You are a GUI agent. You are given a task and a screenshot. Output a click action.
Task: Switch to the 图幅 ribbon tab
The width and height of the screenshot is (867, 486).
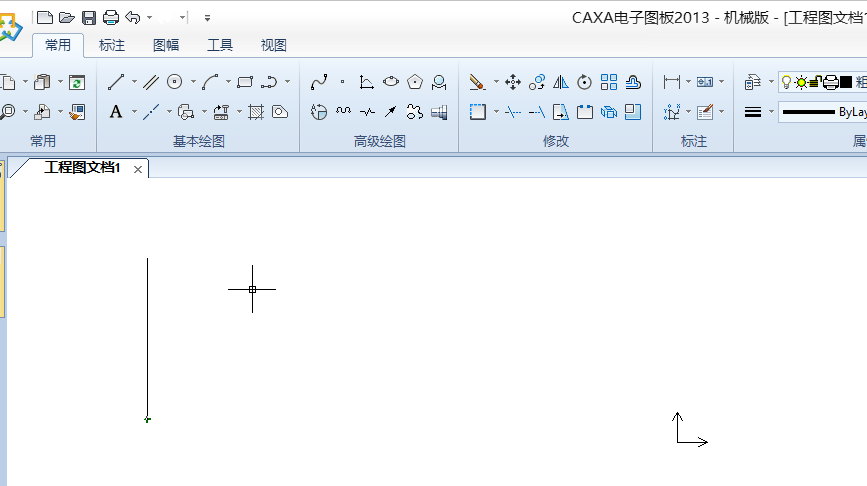click(166, 45)
